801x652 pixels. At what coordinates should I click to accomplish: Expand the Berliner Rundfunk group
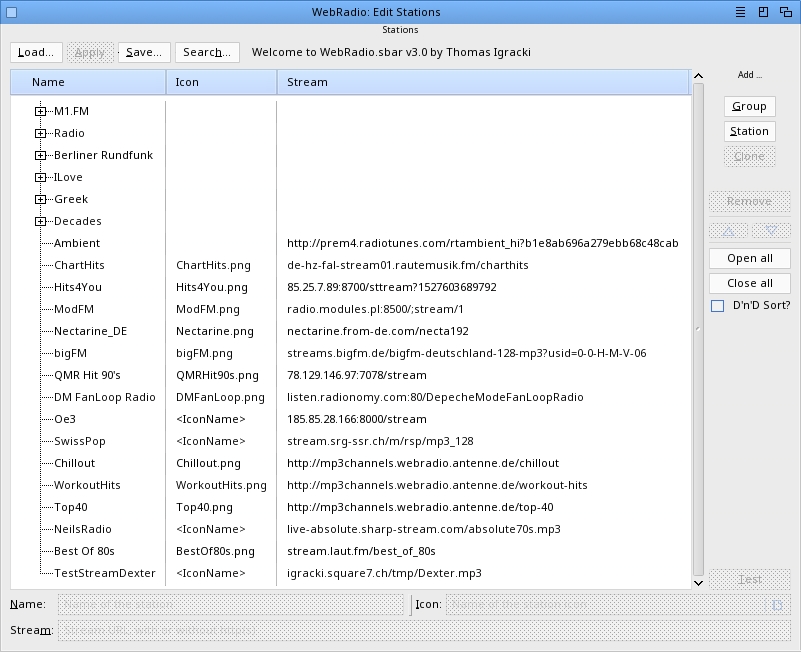[x=40, y=155]
